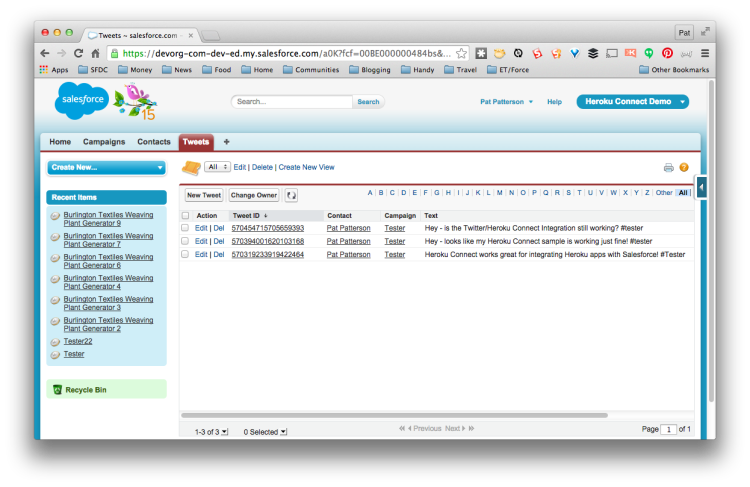Edit the tweet 570394001620103168 row

coord(201,241)
